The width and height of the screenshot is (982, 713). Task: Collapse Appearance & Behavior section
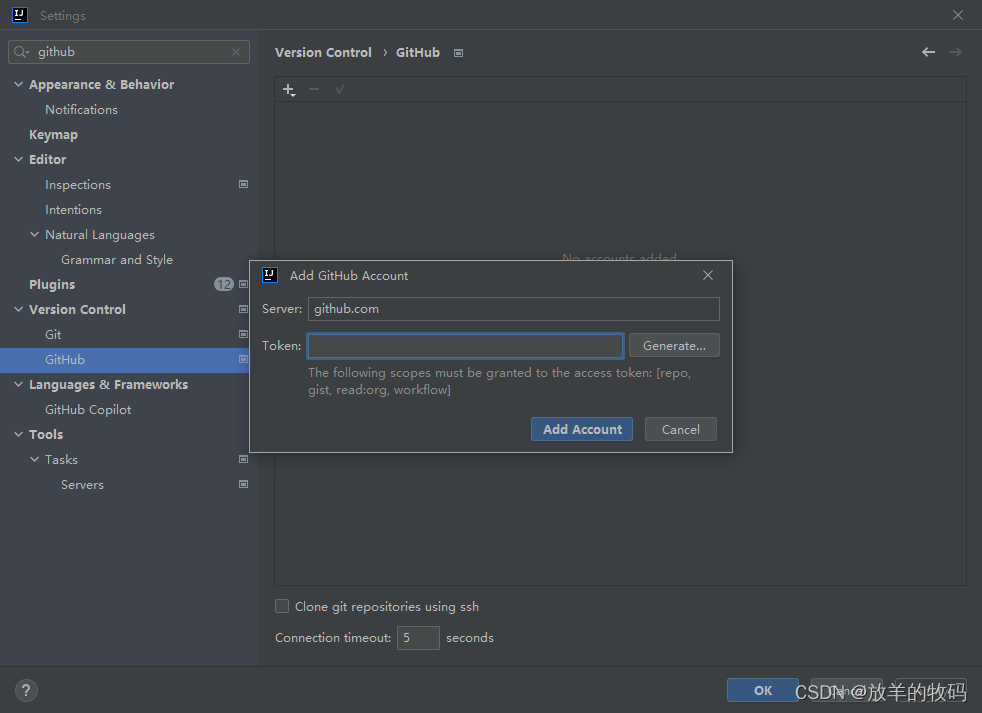(18, 84)
